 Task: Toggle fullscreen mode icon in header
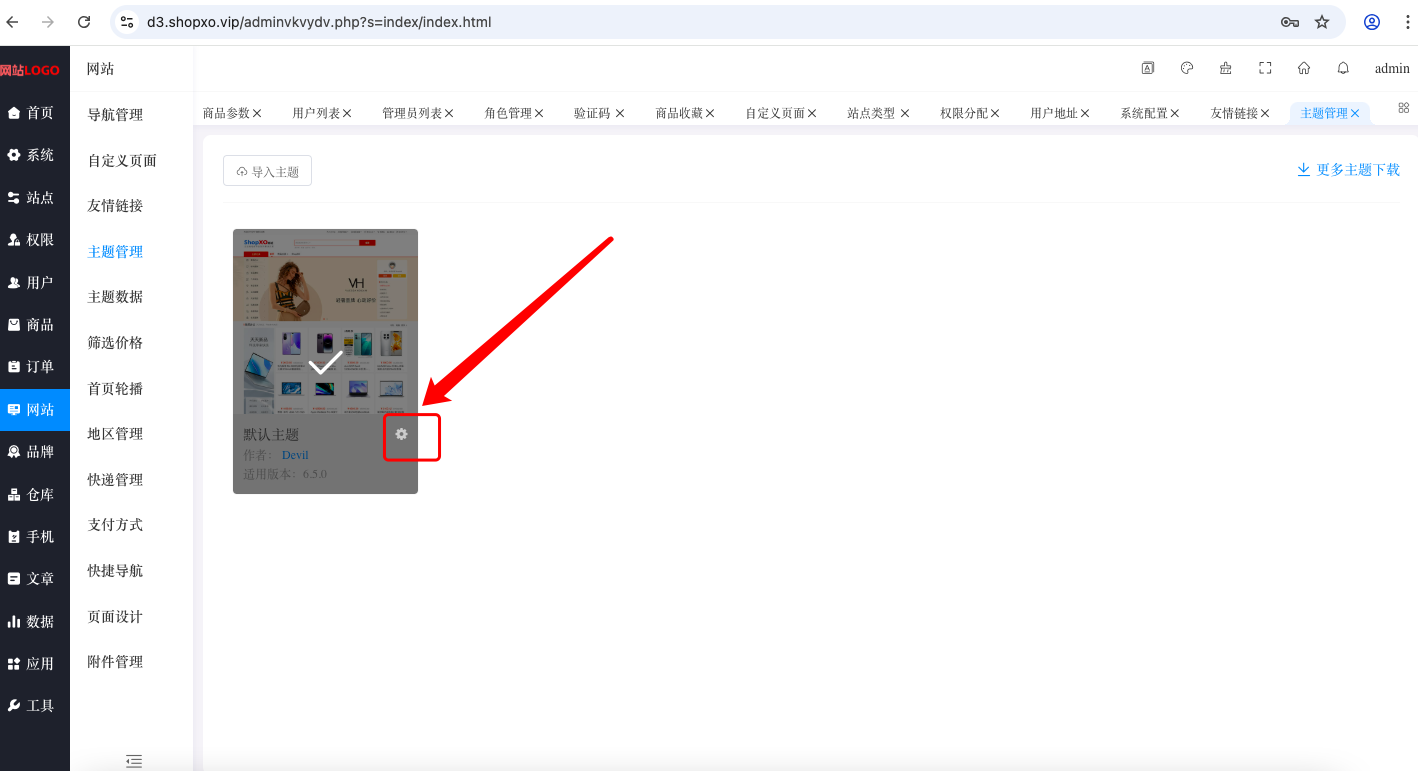pyautogui.click(x=1265, y=68)
